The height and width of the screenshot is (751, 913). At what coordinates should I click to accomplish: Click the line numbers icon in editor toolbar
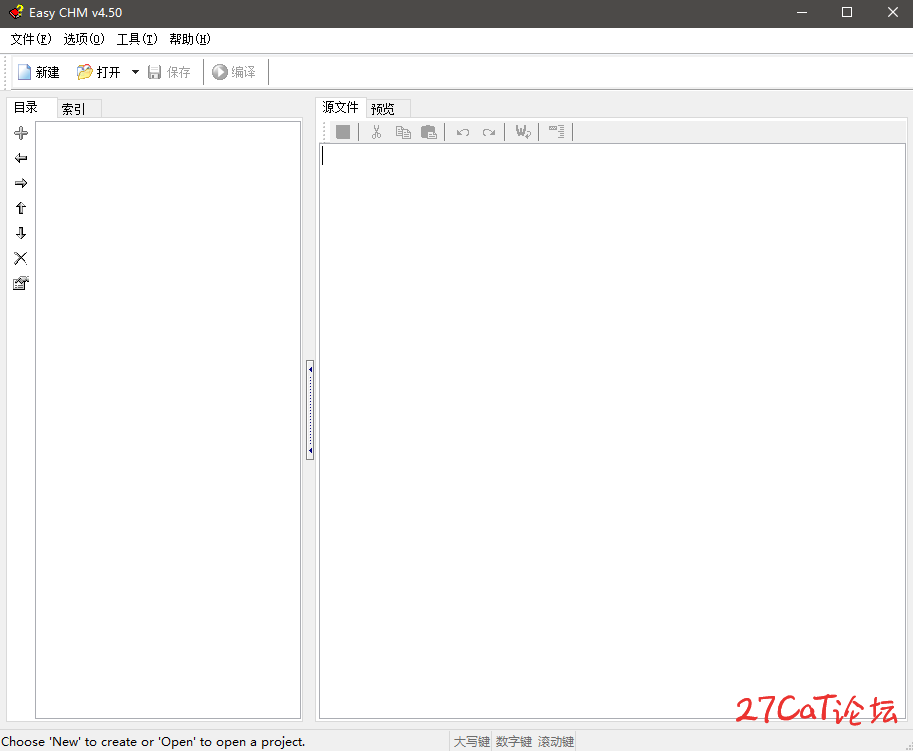[x=557, y=132]
